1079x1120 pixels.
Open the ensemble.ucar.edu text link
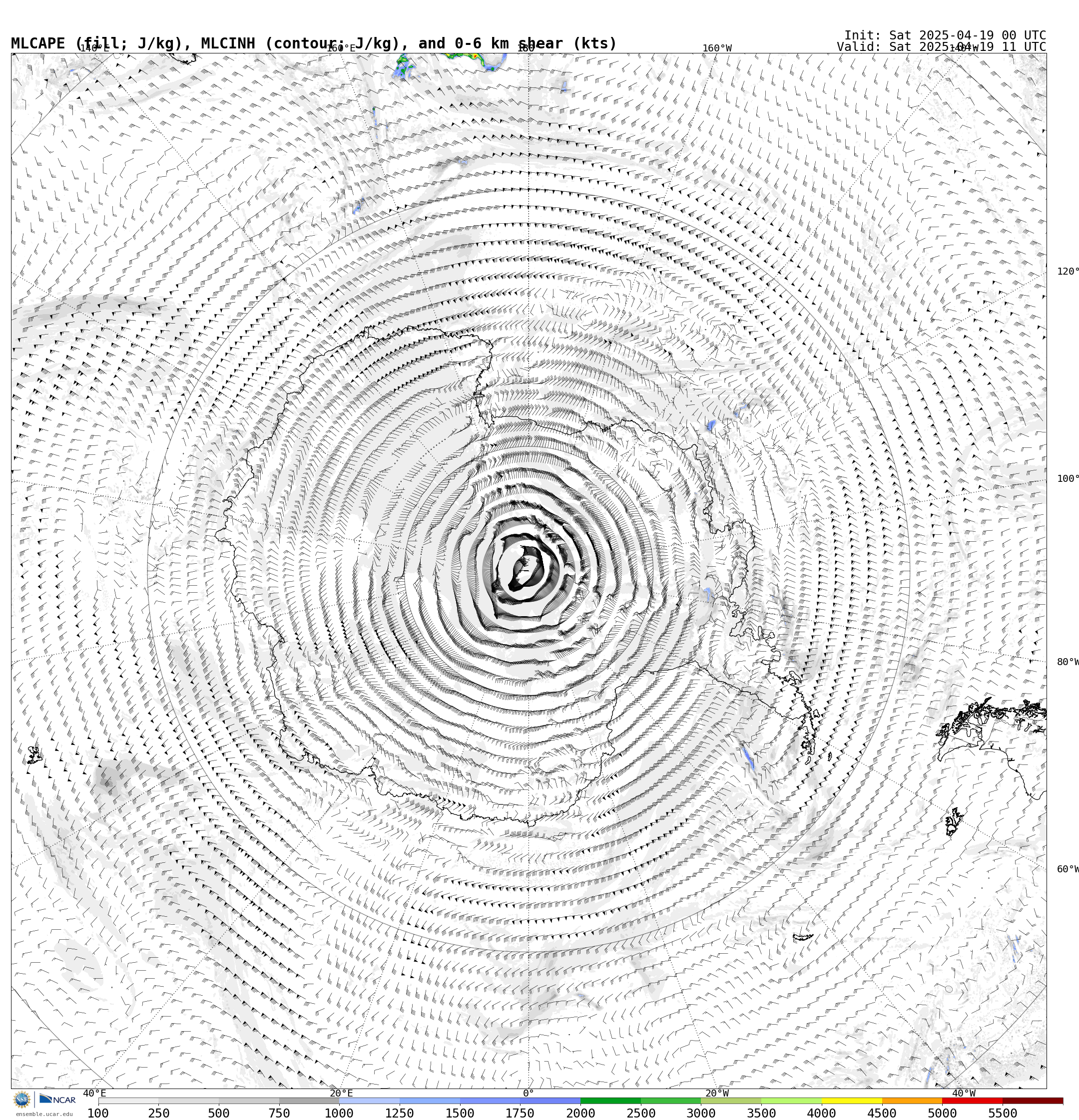(x=44, y=1115)
